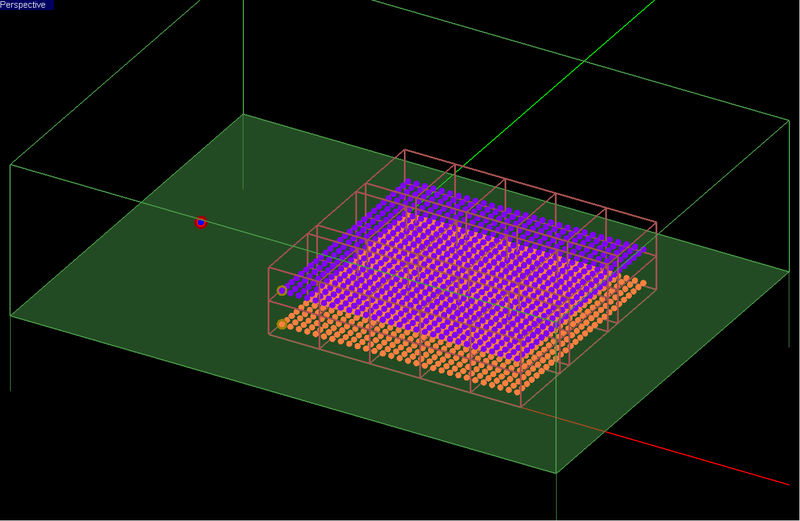The height and width of the screenshot is (521, 800).
Task: Click the rightmost point of the orange grid
Action: tap(642, 279)
